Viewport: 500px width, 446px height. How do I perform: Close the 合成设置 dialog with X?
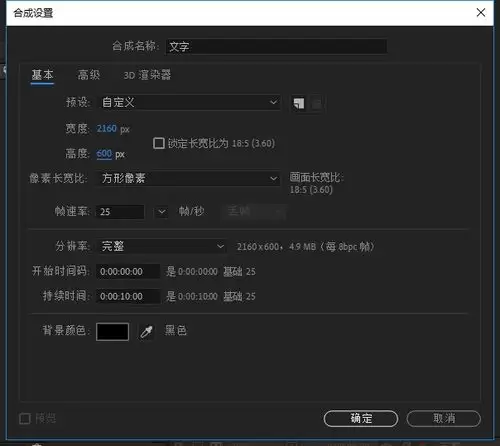click(x=481, y=13)
